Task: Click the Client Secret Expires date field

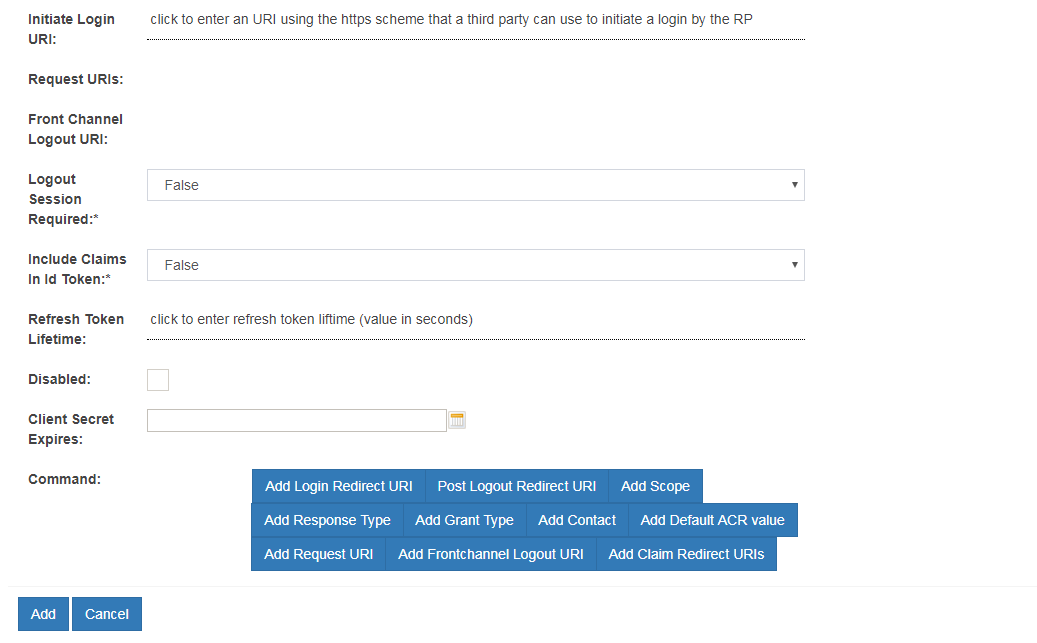Action: coord(296,420)
